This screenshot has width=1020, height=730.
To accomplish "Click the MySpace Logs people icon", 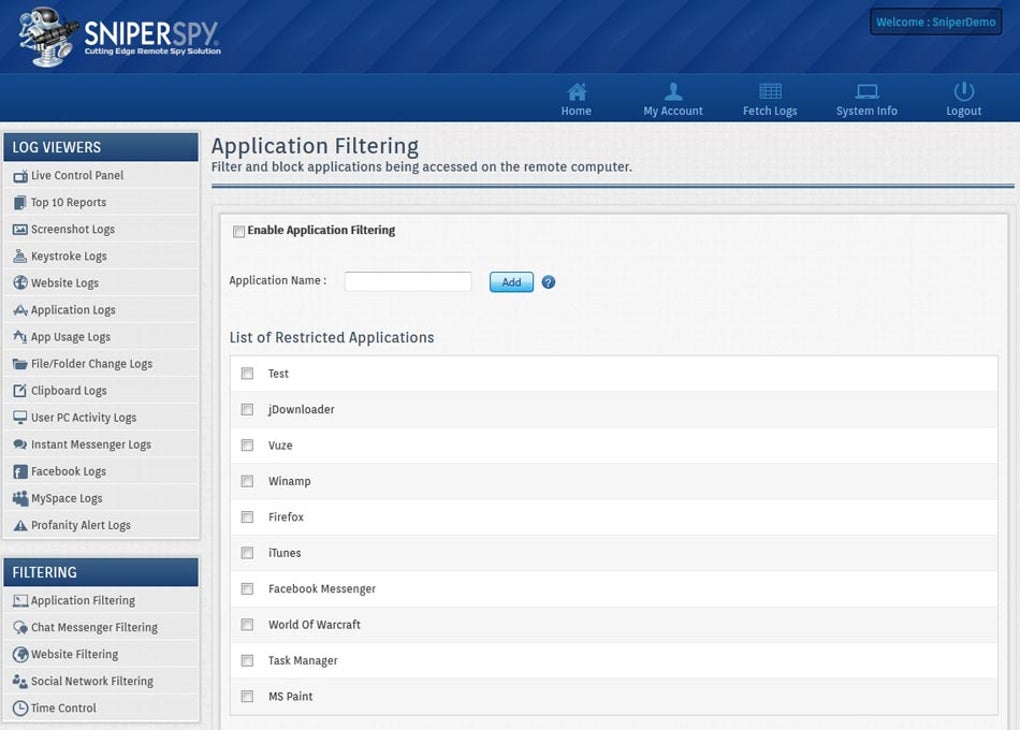I will pos(20,498).
